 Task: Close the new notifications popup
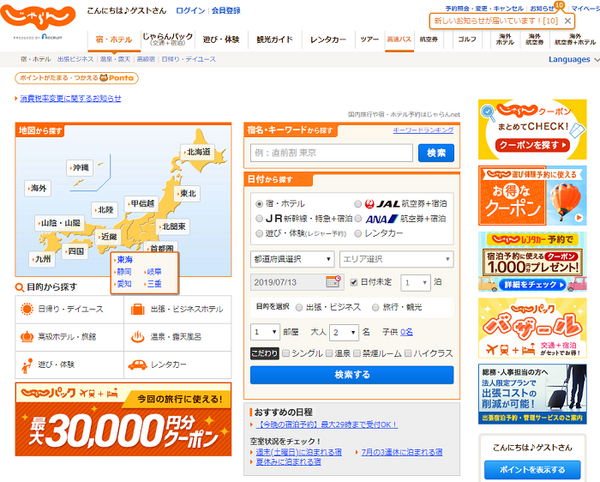click(568, 21)
